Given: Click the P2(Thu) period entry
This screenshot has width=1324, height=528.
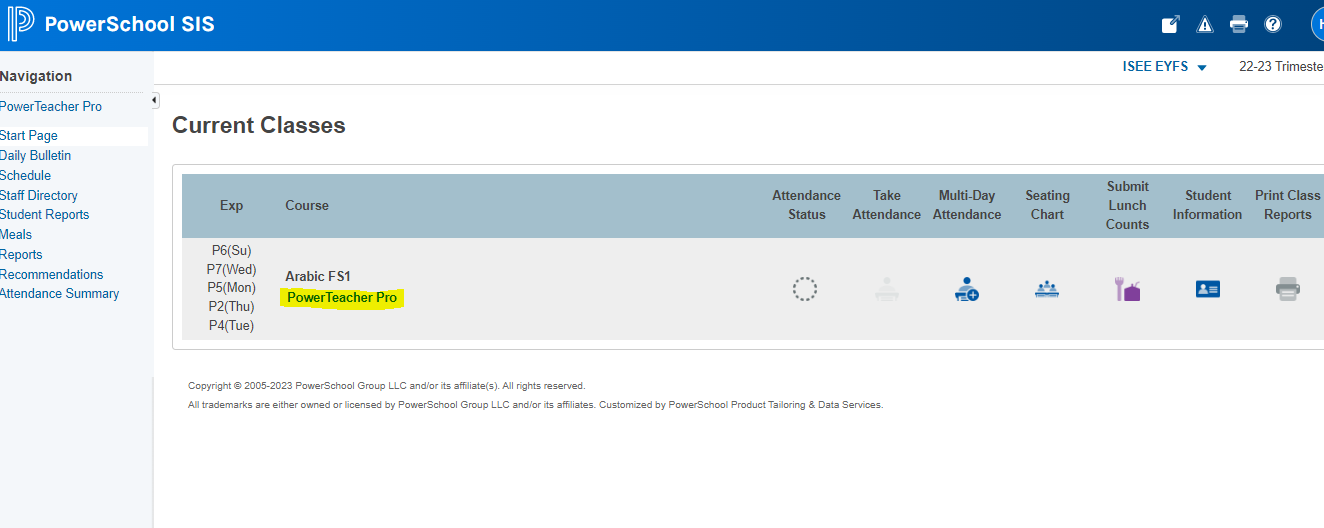Looking at the screenshot, I should tap(231, 307).
